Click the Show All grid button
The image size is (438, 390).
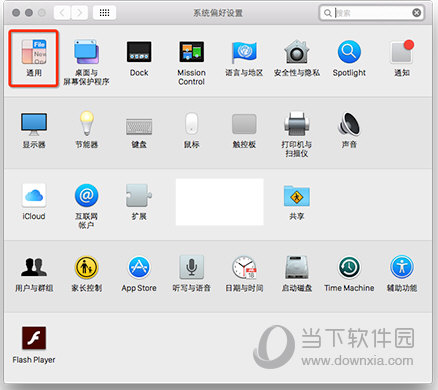pyautogui.click(x=104, y=13)
